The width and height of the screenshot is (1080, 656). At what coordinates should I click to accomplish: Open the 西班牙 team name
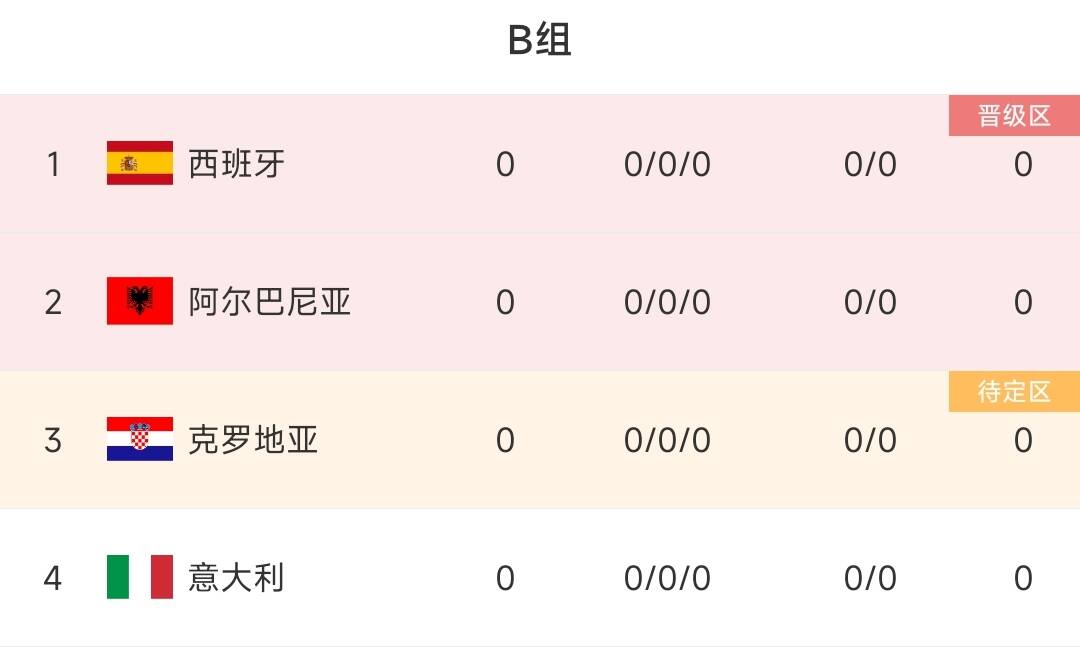236,164
